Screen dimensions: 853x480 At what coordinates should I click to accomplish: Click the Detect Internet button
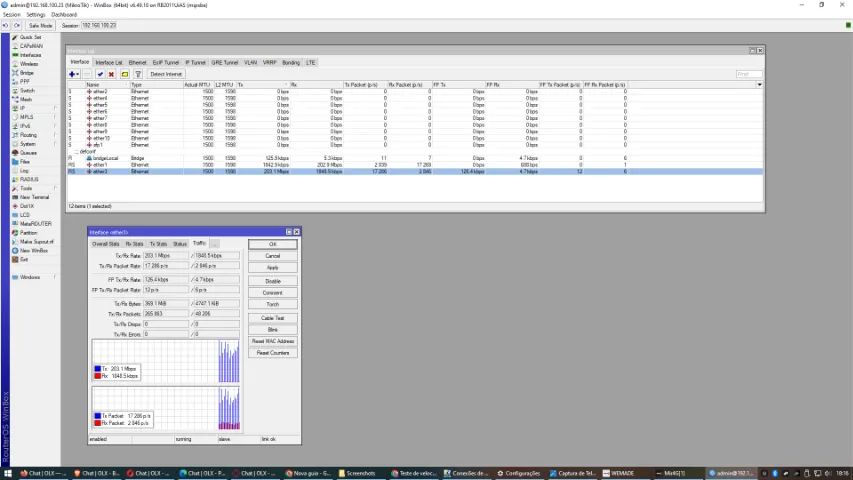pyautogui.click(x=166, y=74)
